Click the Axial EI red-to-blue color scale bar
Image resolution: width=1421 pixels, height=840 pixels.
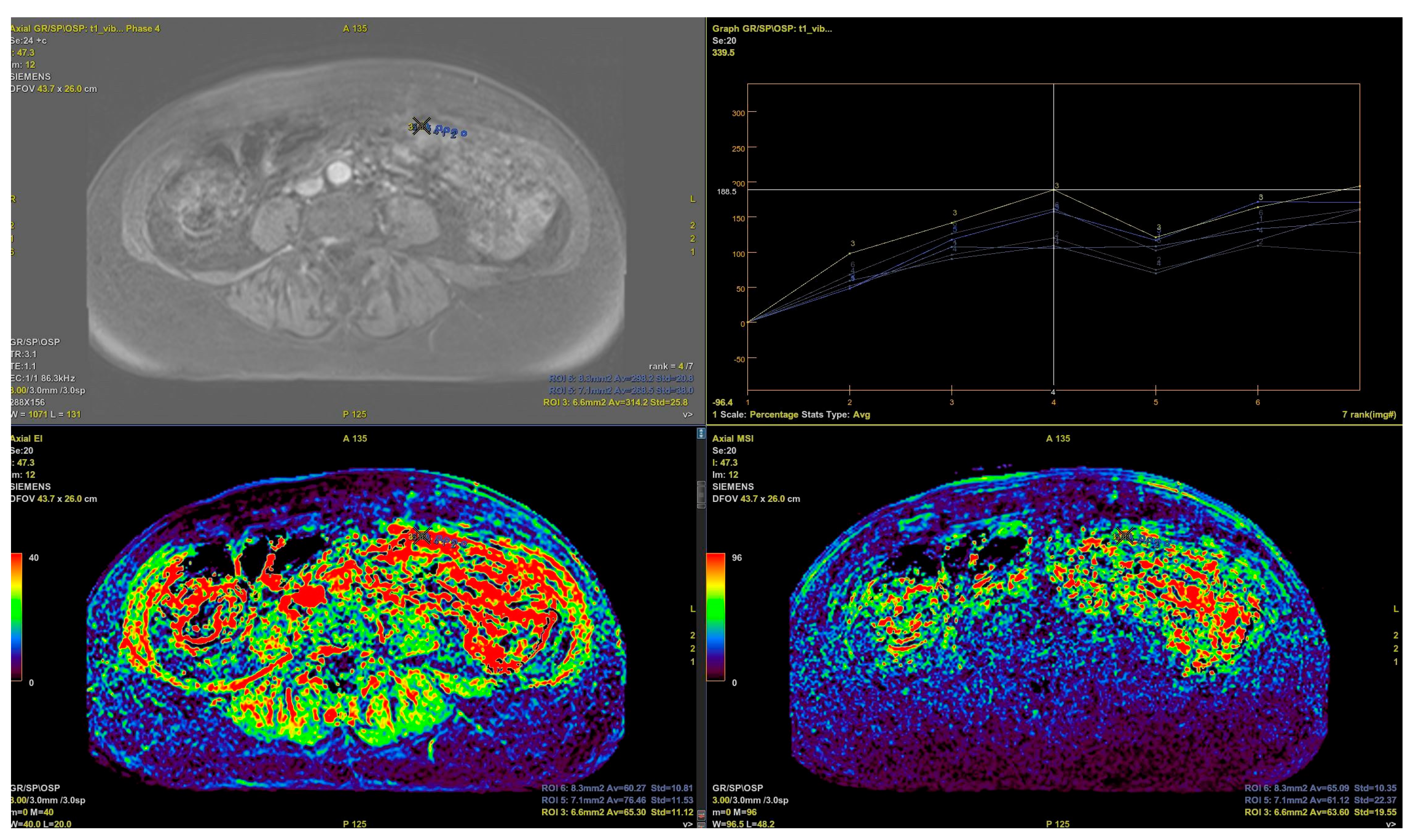(x=17, y=617)
